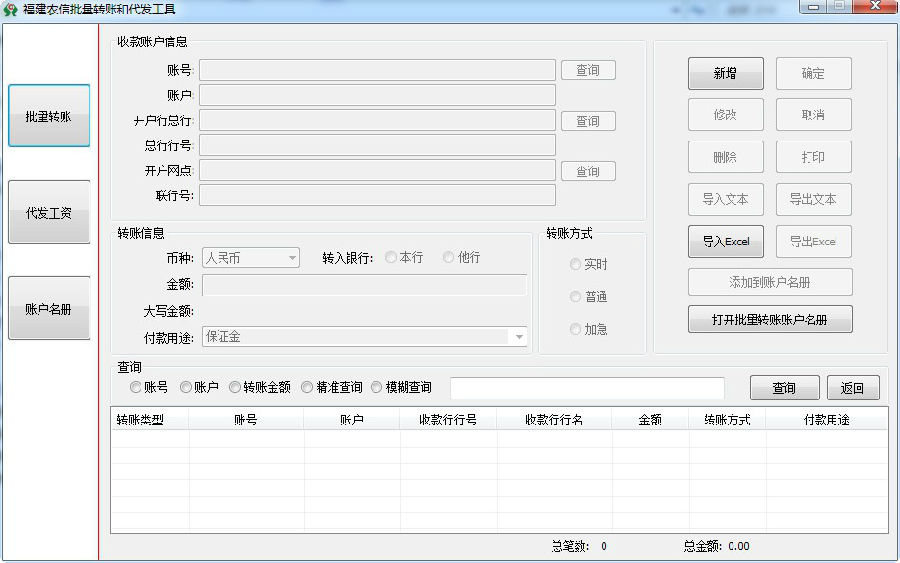Open the 币种 人民币 dropdown
The height and width of the screenshot is (563, 900).
pos(251,258)
